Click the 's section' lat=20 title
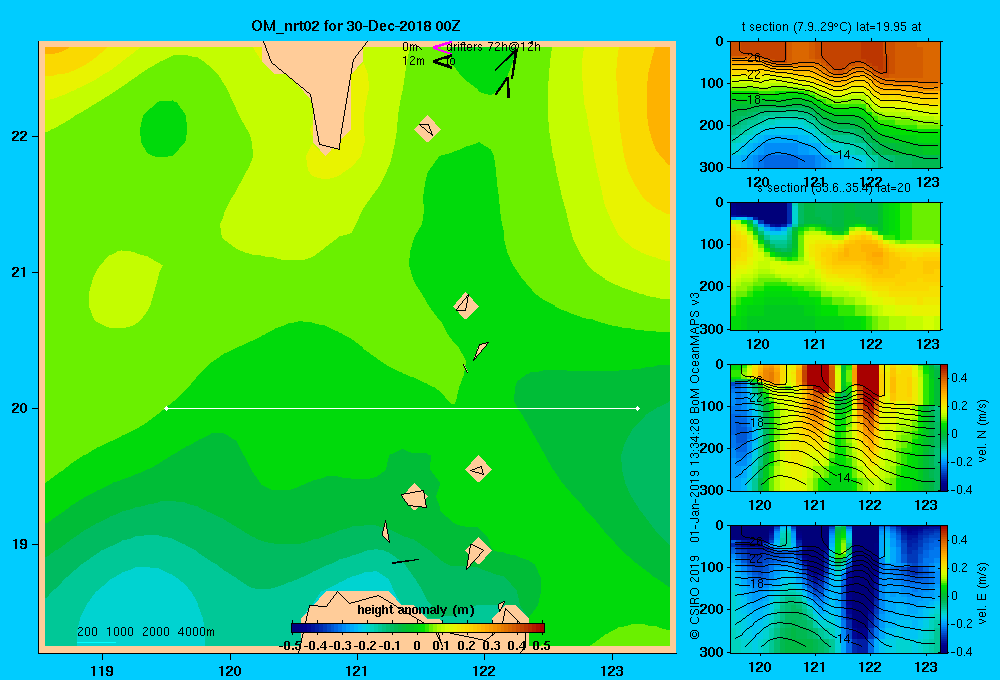1000x680 pixels. coord(834,188)
